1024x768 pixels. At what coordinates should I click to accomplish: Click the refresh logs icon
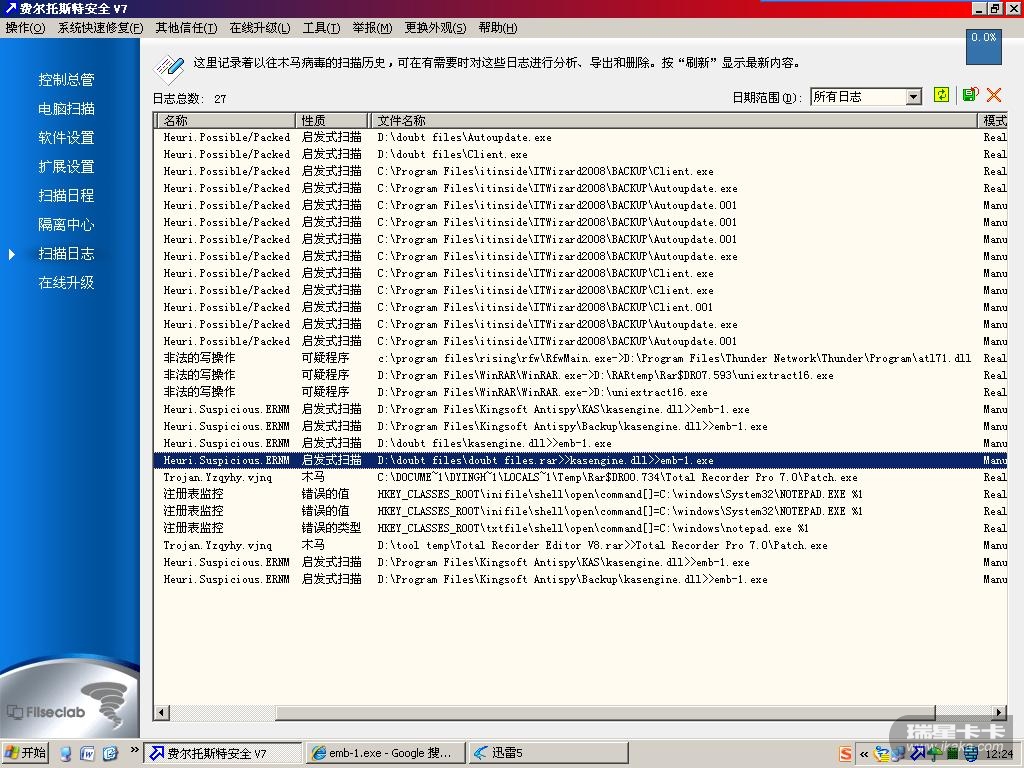click(x=941, y=95)
